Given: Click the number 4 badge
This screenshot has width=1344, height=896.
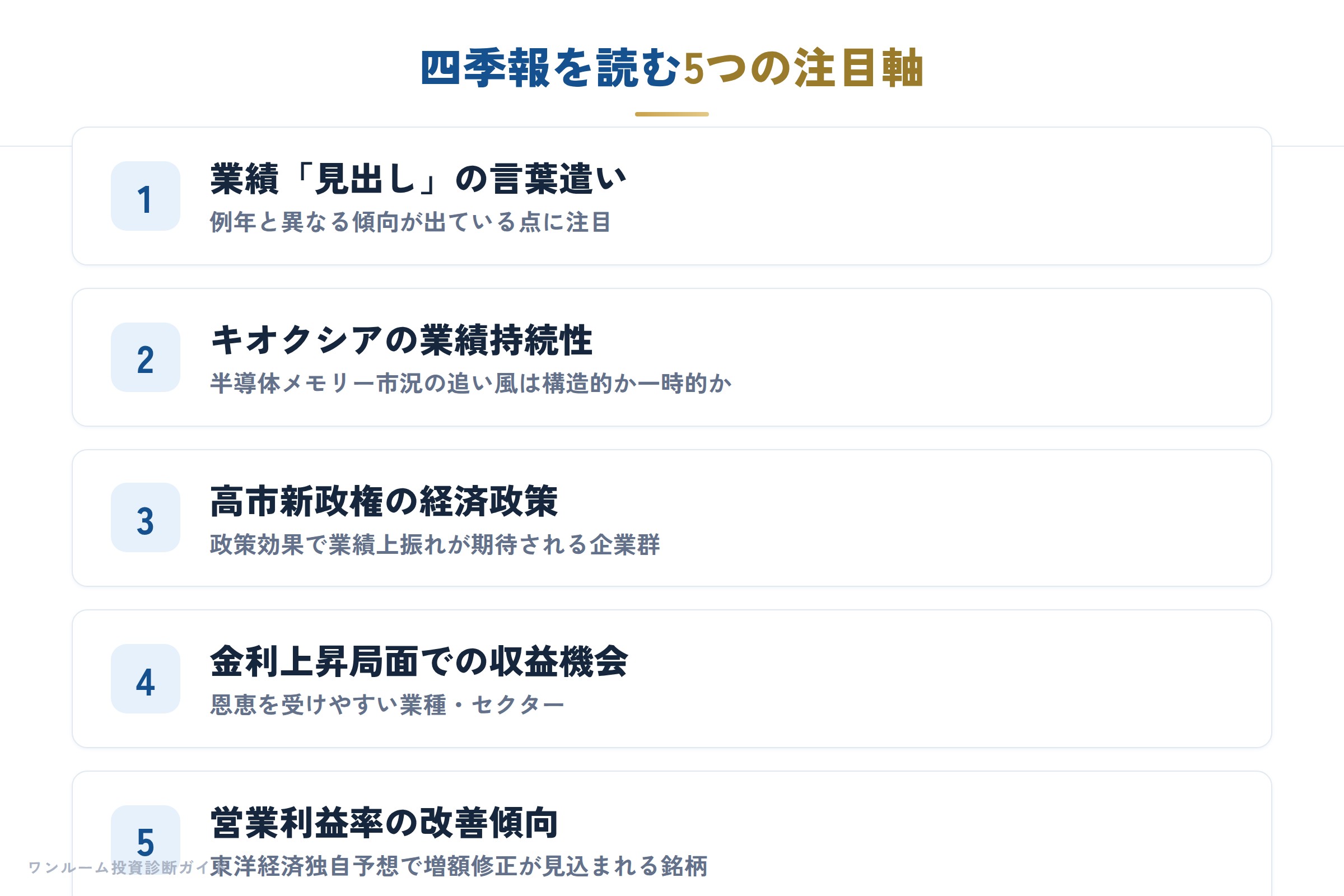Looking at the screenshot, I should 145,679.
